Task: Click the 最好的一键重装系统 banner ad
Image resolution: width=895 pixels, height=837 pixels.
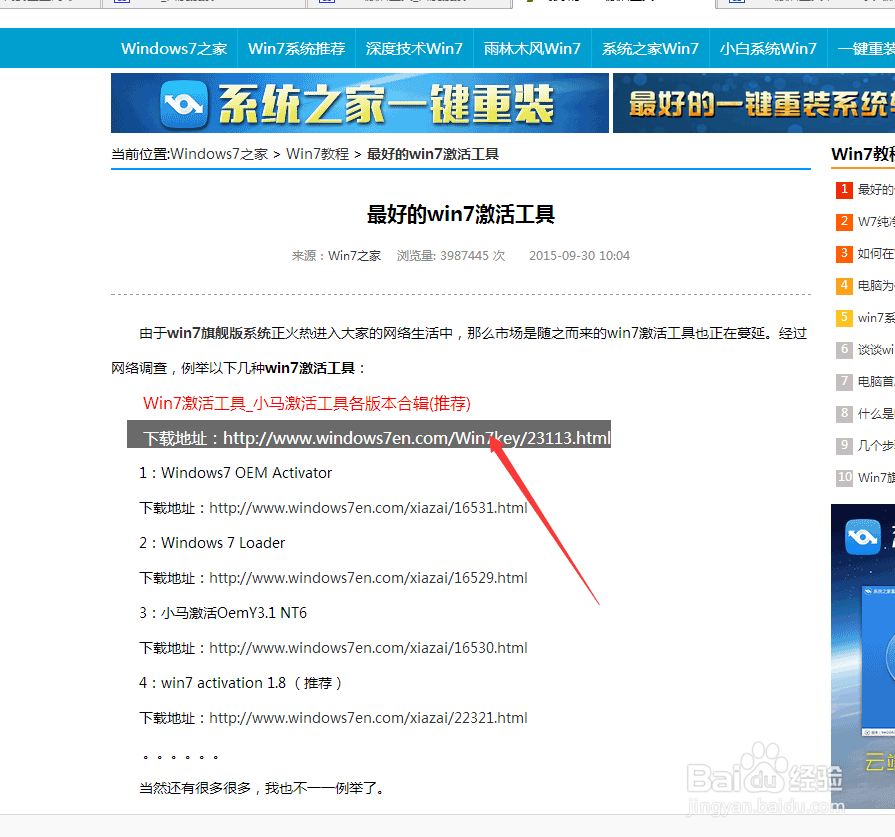Action: coord(754,103)
